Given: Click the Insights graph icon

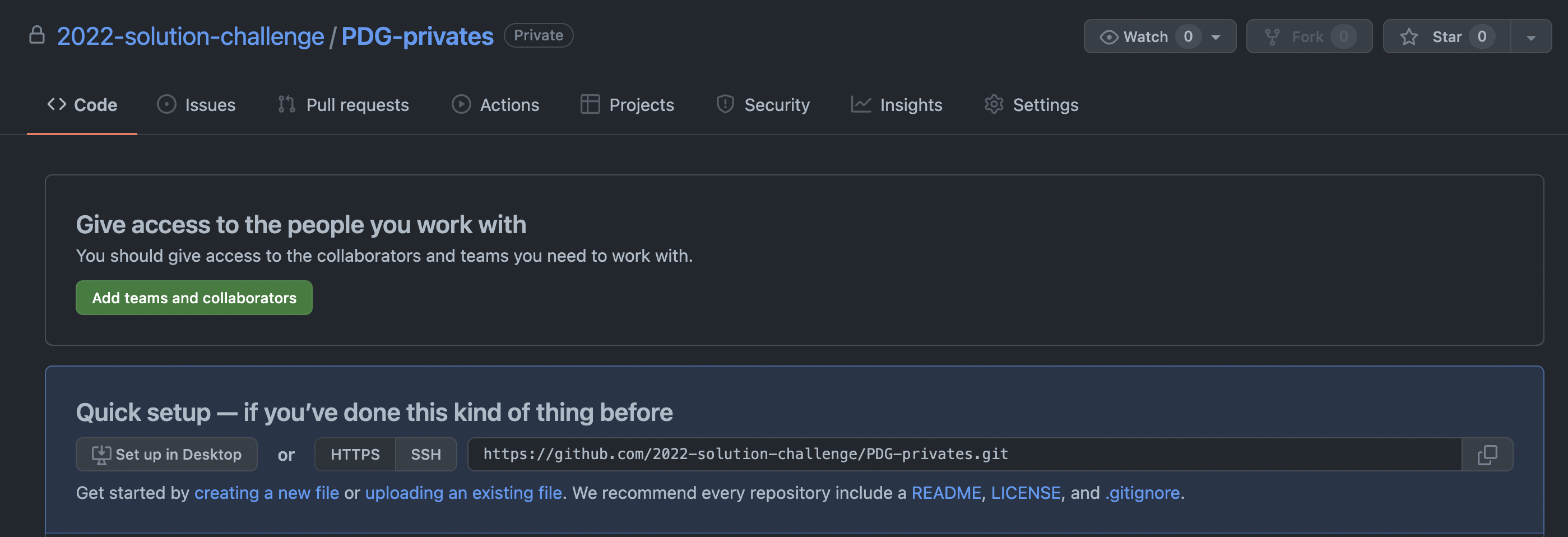Looking at the screenshot, I should pos(861,104).
